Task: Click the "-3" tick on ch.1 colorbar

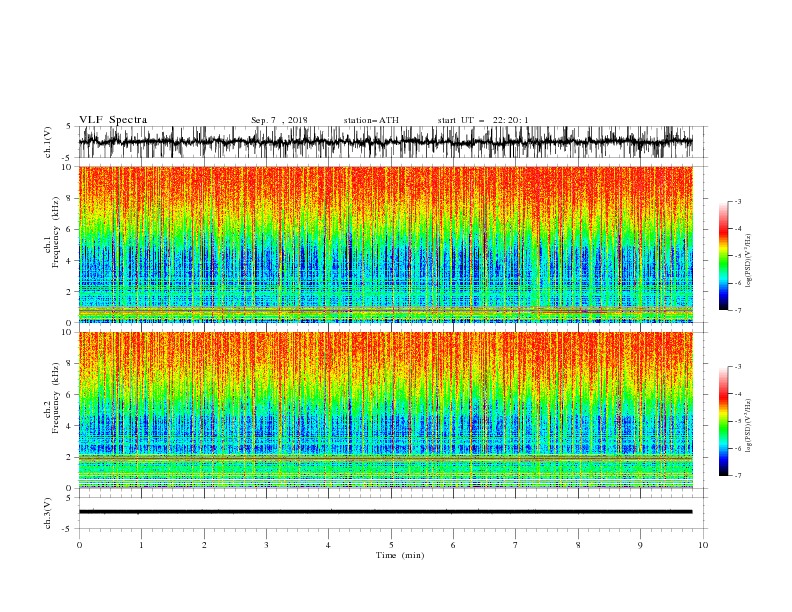Action: tap(737, 201)
